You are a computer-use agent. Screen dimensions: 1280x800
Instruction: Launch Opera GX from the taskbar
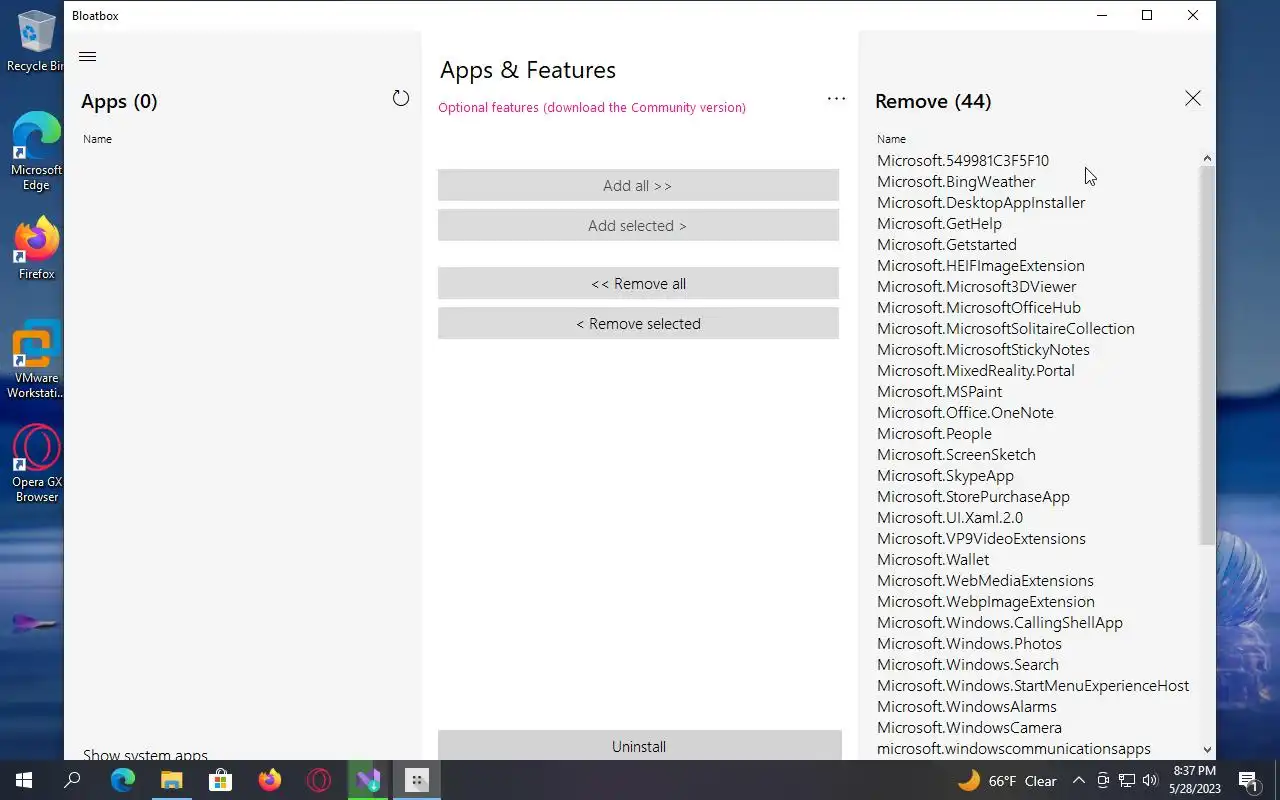[318, 780]
